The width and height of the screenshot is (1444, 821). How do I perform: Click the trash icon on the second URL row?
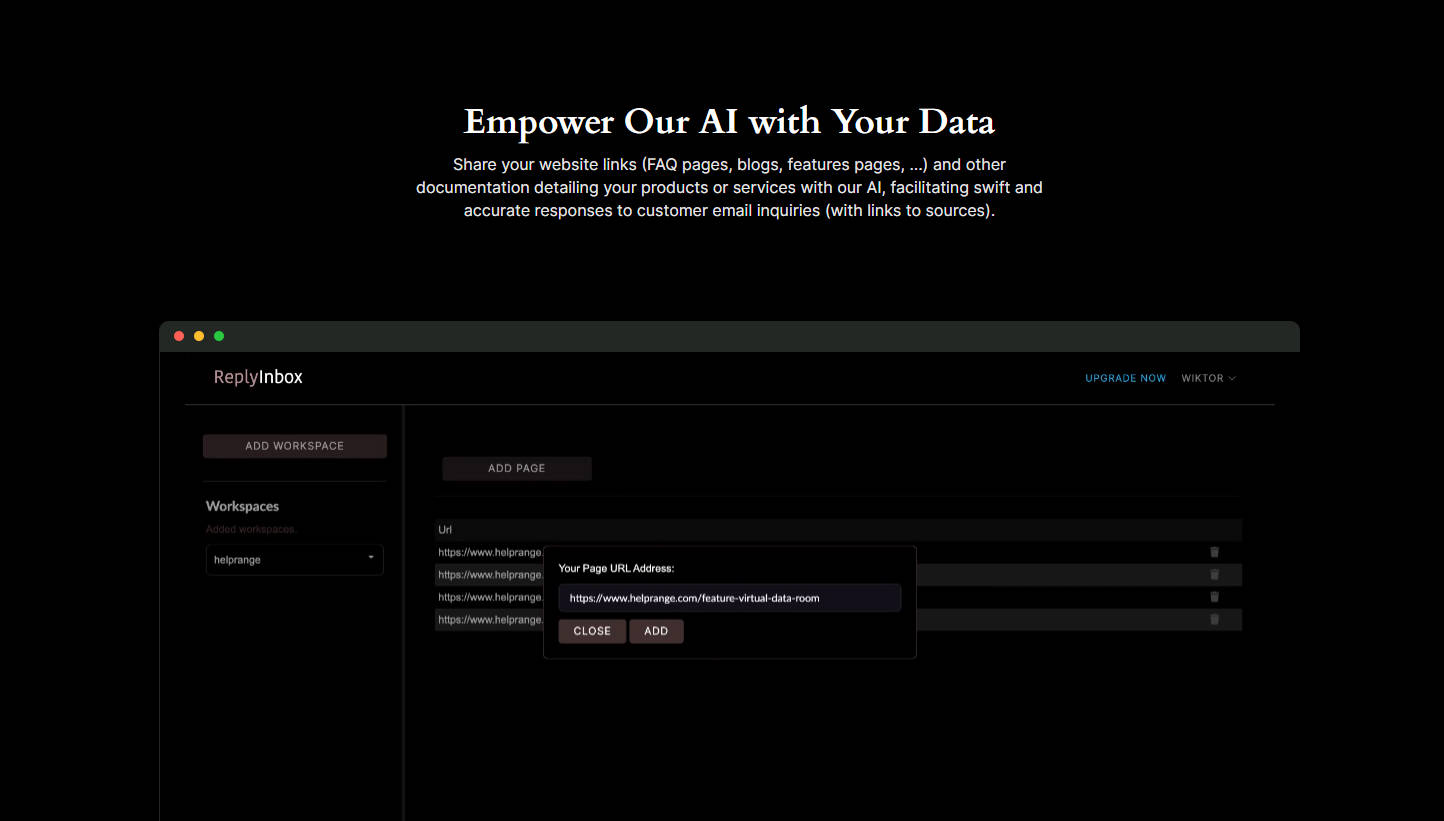tap(1214, 574)
